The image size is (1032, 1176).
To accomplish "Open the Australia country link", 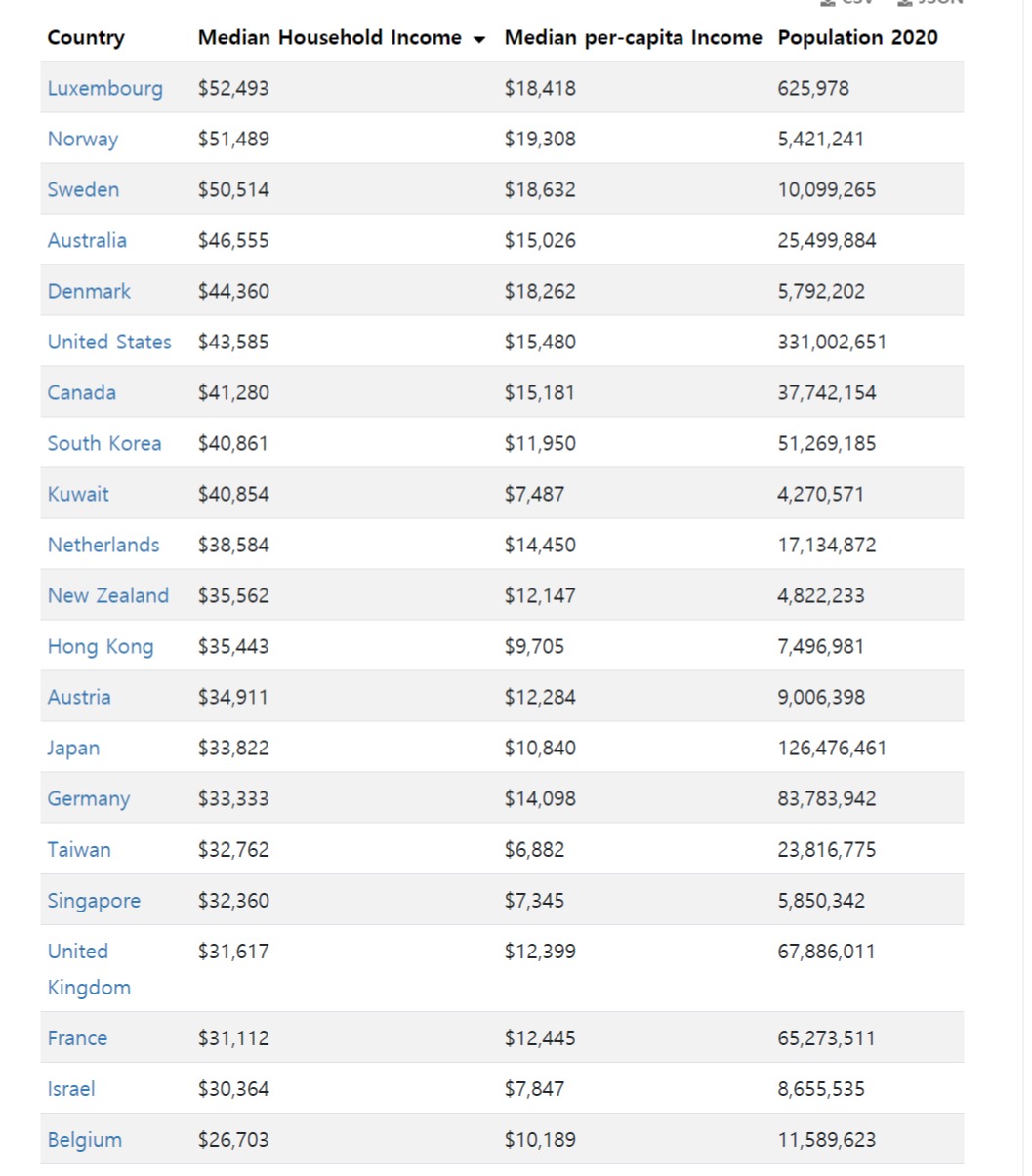I will pyautogui.click(x=87, y=240).
